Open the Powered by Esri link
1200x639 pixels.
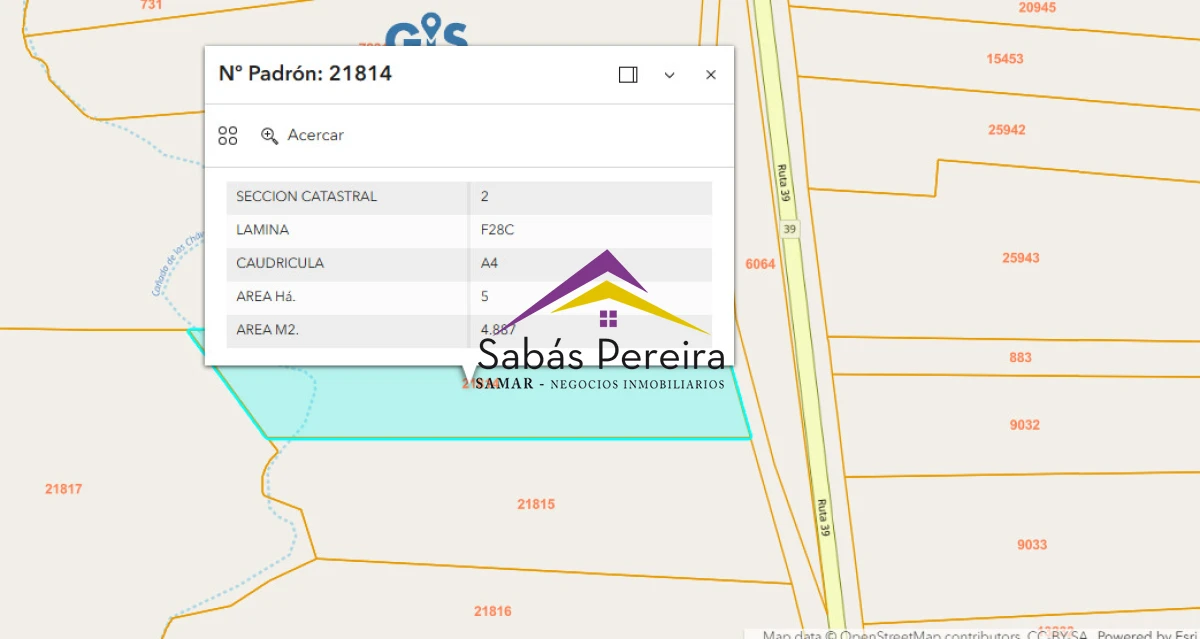tap(1150, 635)
